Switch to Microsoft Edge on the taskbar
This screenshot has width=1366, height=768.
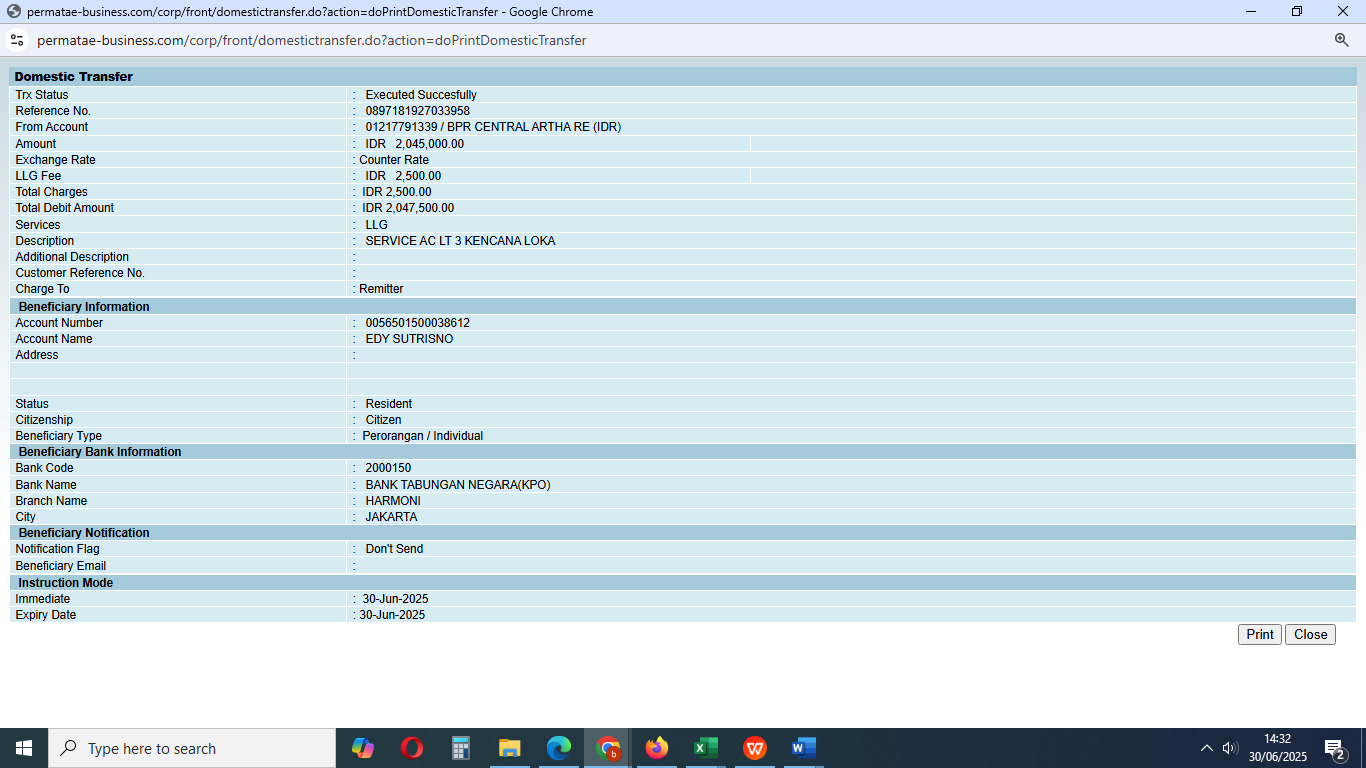[x=558, y=748]
